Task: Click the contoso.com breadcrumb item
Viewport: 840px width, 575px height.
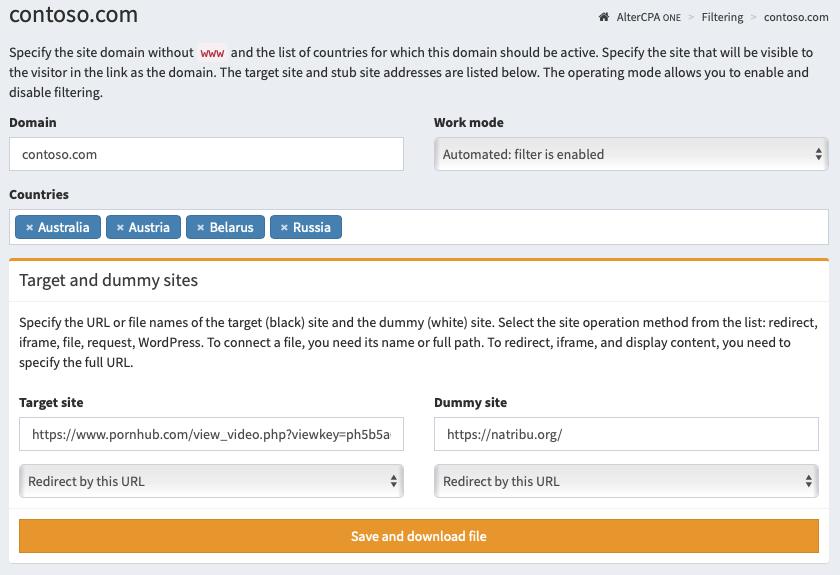Action: [795, 17]
